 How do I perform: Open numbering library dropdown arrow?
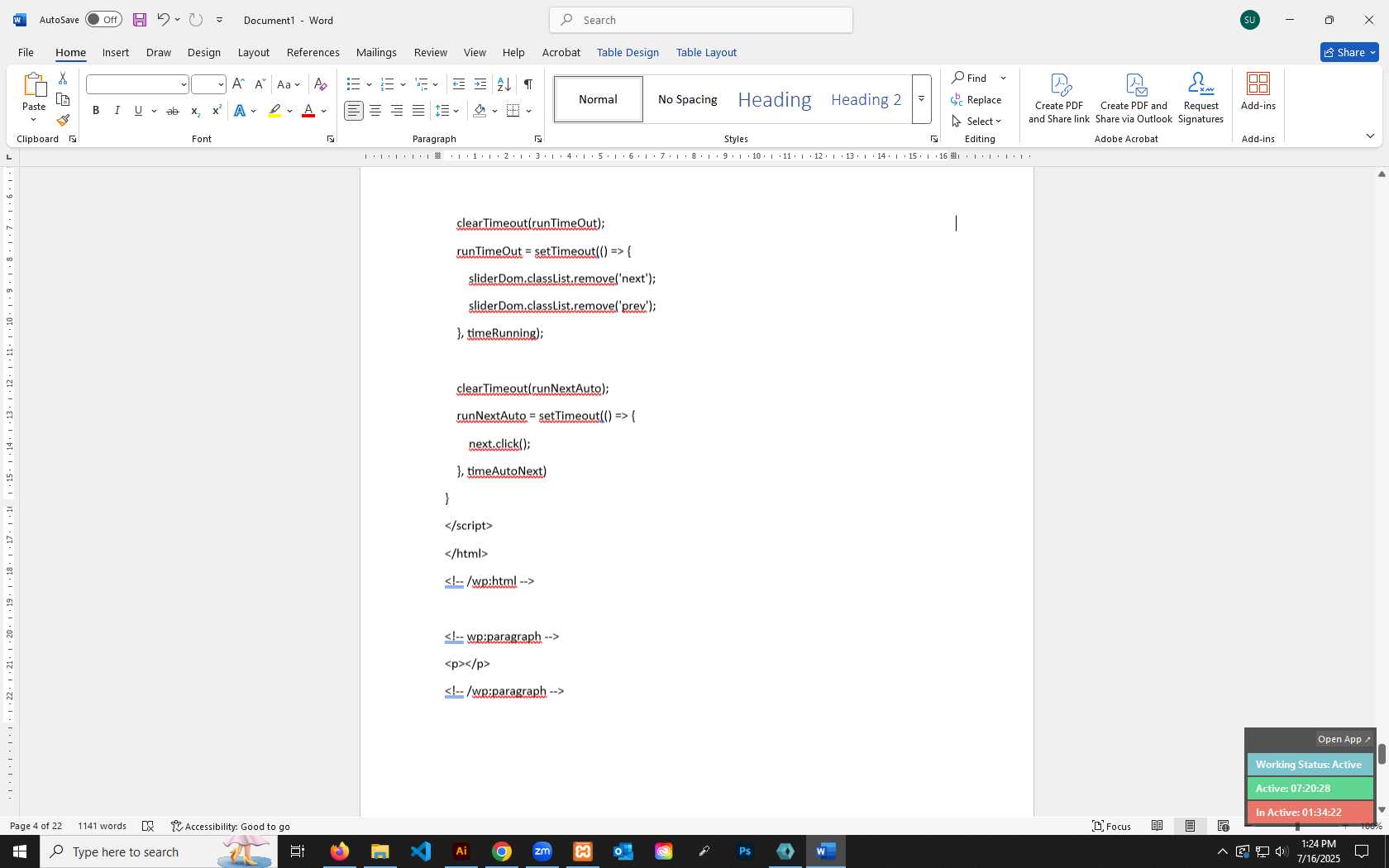coord(403,84)
